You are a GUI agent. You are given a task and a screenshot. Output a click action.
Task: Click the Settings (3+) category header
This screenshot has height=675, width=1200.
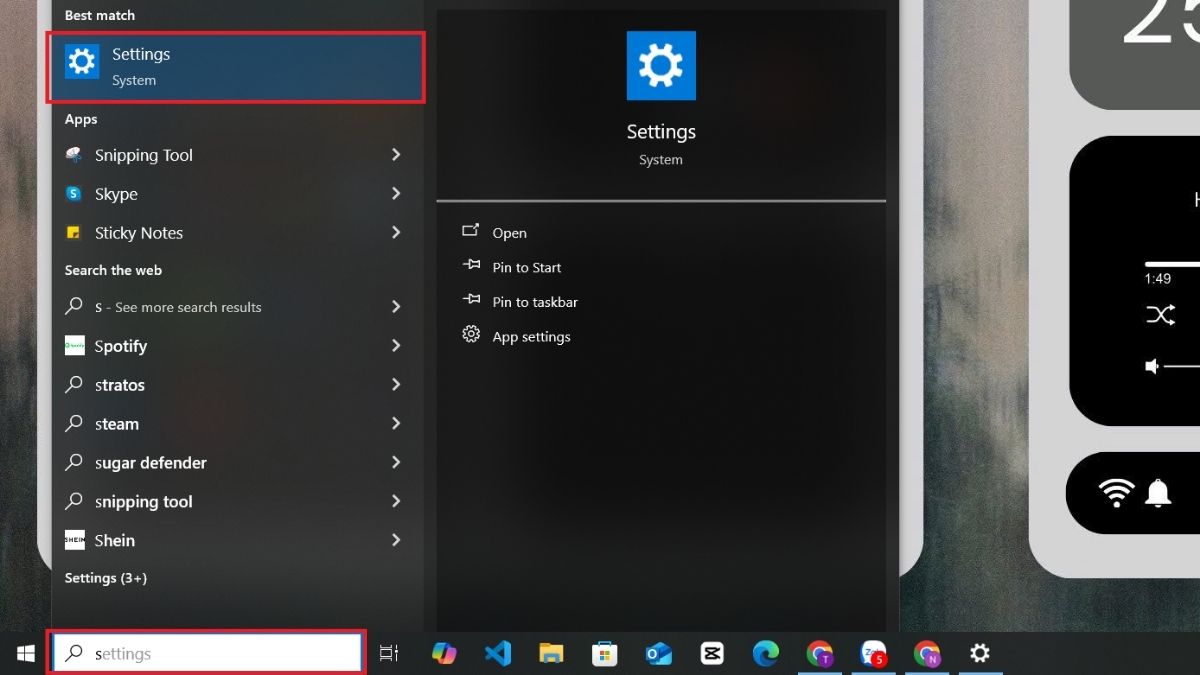point(106,578)
